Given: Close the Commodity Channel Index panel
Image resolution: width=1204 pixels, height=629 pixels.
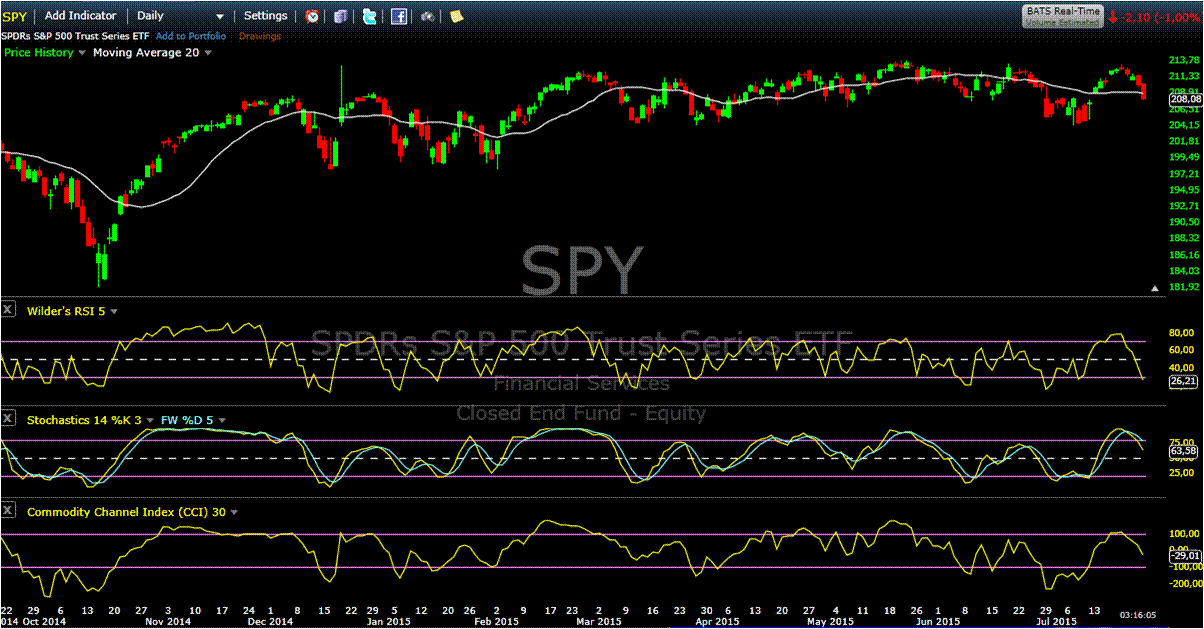Looking at the screenshot, I should (8, 511).
